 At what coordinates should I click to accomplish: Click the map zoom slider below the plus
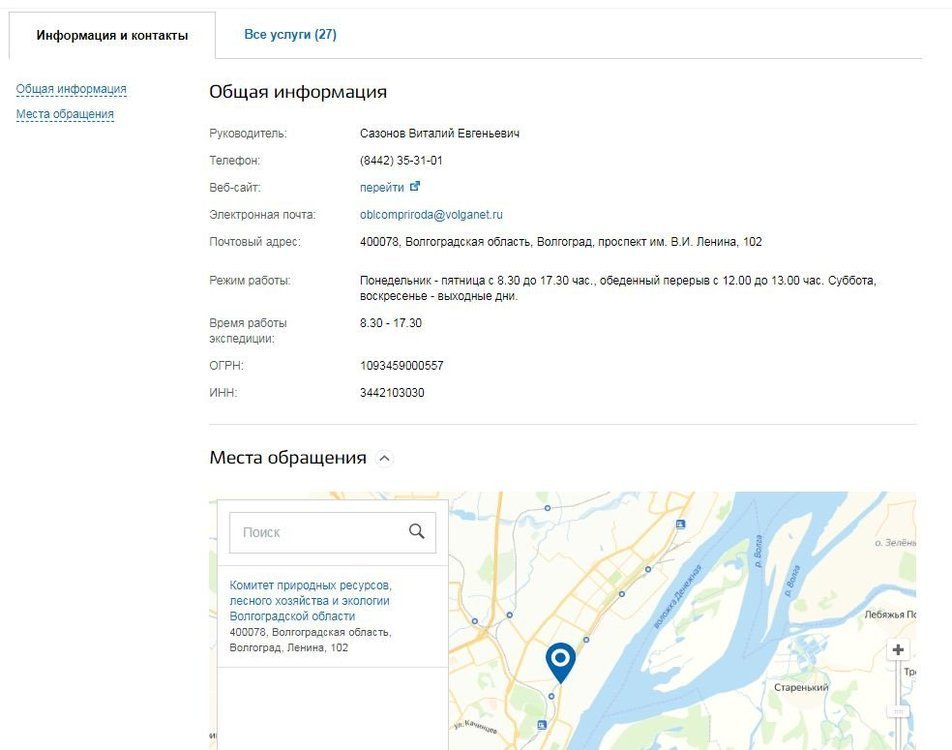click(898, 712)
